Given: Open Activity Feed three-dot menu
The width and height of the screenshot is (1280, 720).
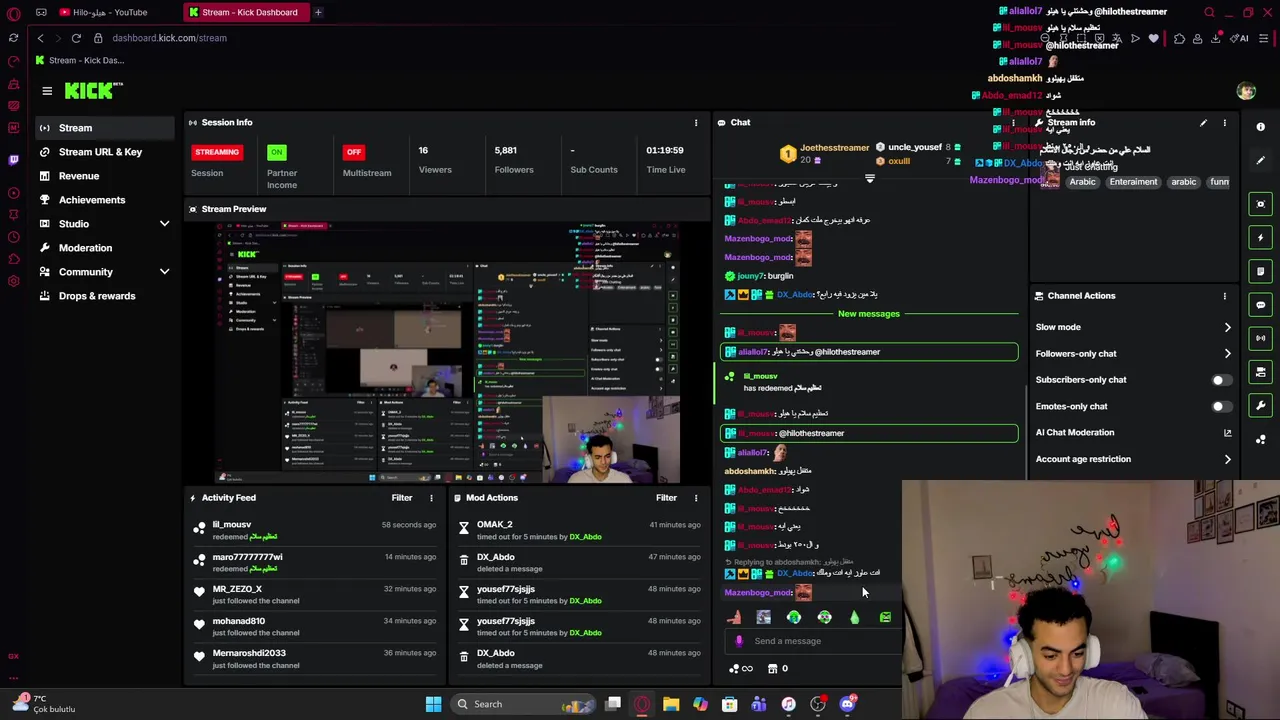Looking at the screenshot, I should click(432, 498).
